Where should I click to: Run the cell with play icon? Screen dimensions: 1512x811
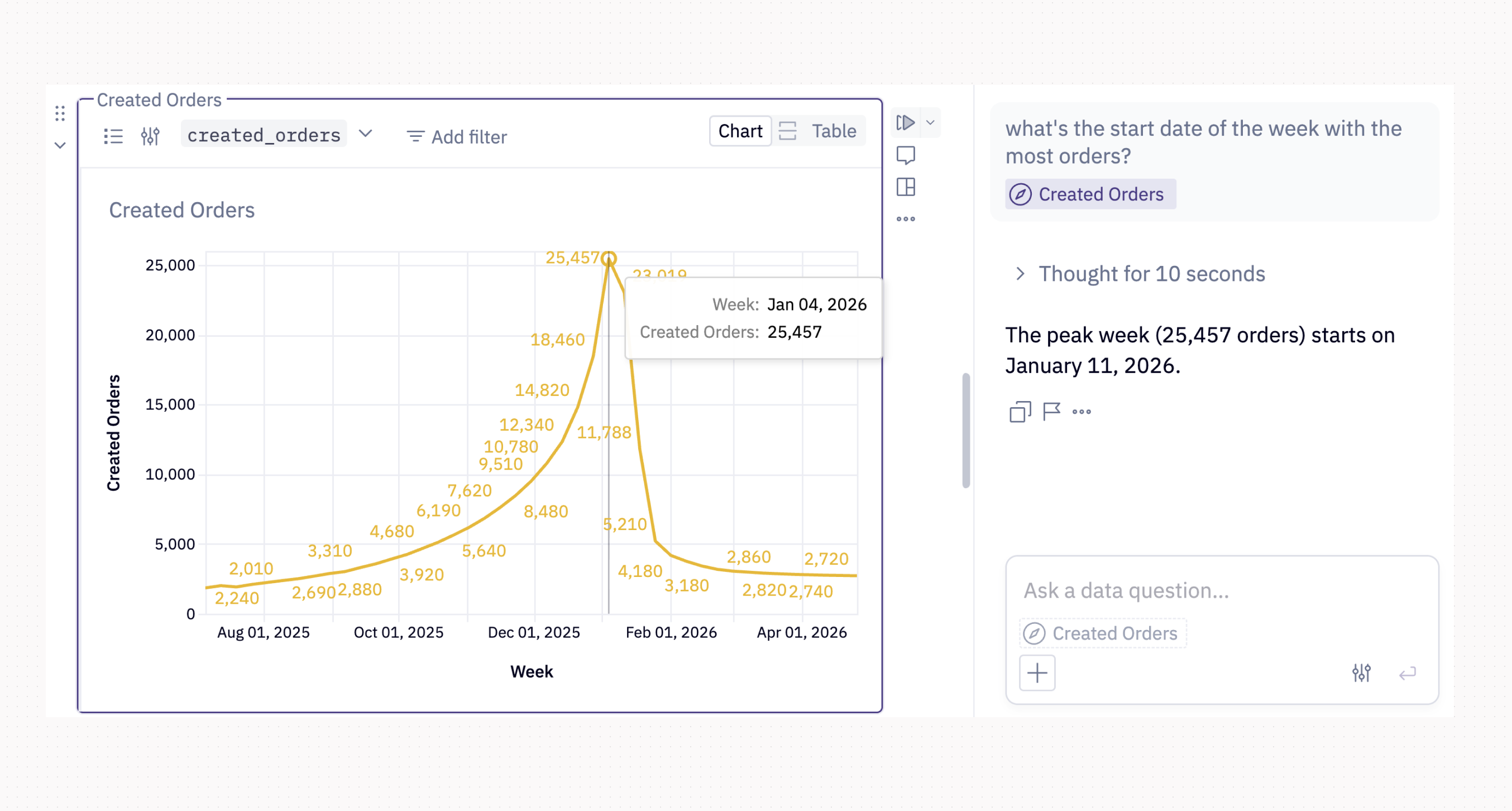click(905, 123)
